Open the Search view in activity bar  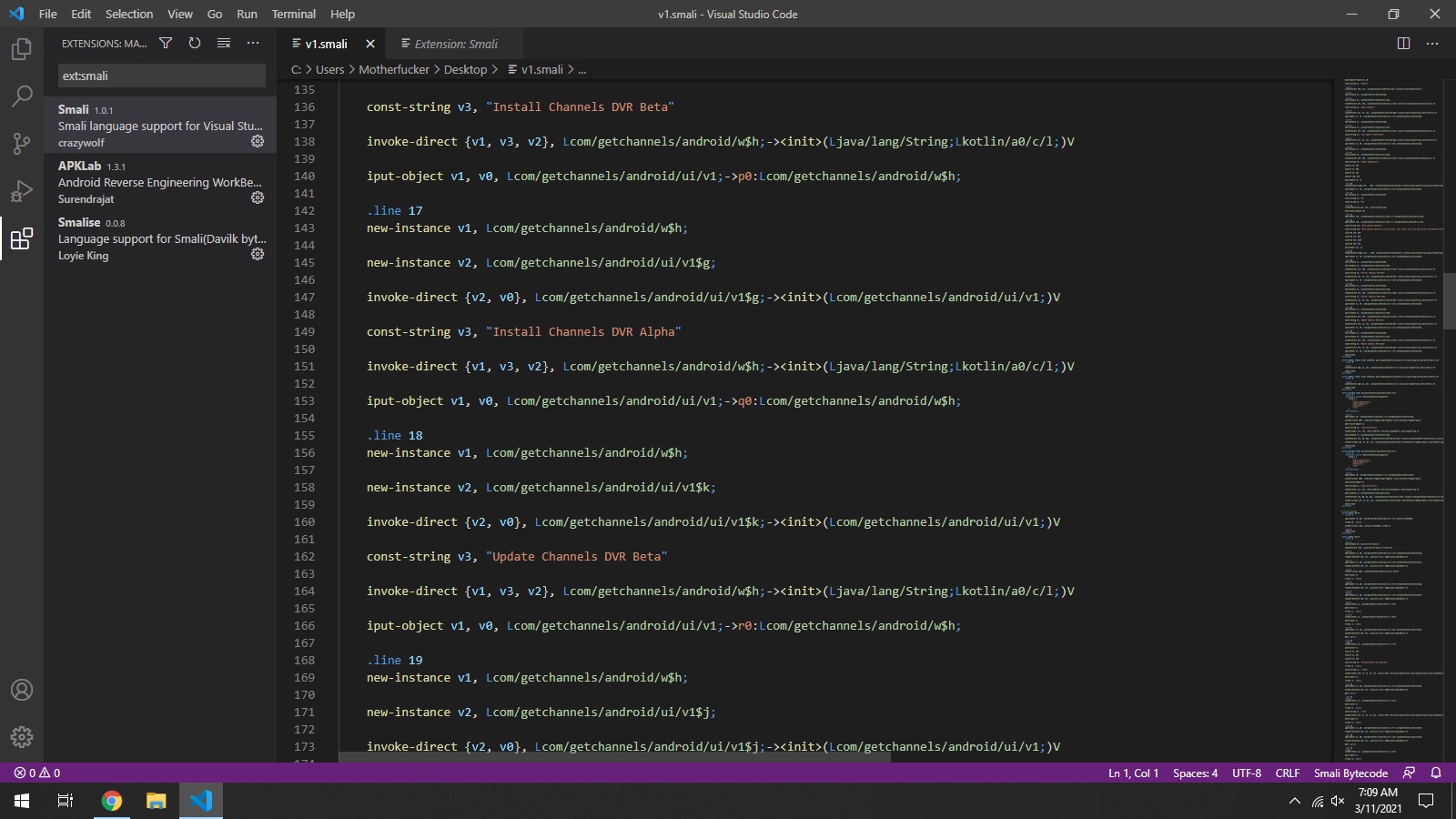point(22,96)
